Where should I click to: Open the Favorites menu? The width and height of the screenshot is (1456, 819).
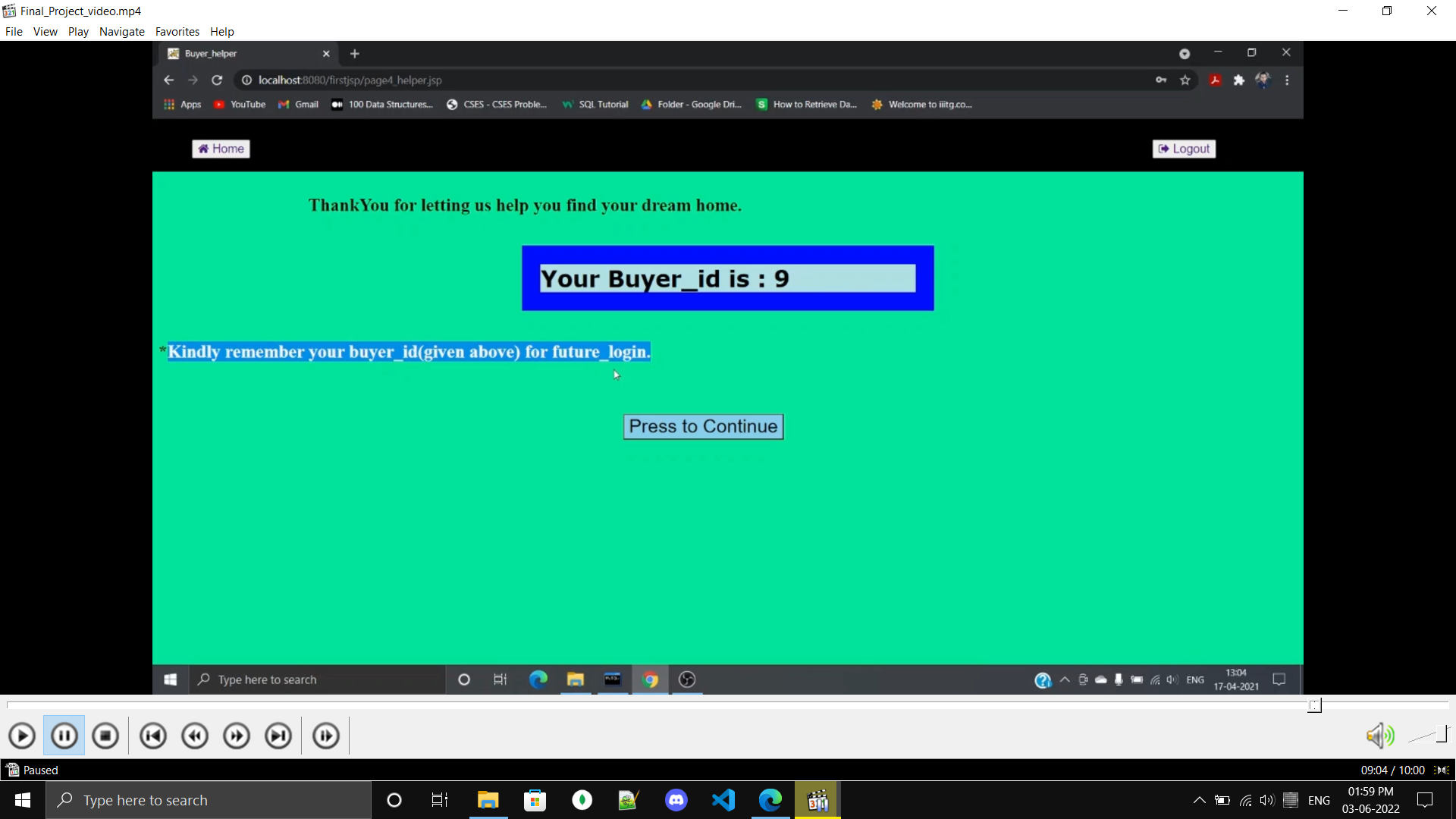(177, 32)
